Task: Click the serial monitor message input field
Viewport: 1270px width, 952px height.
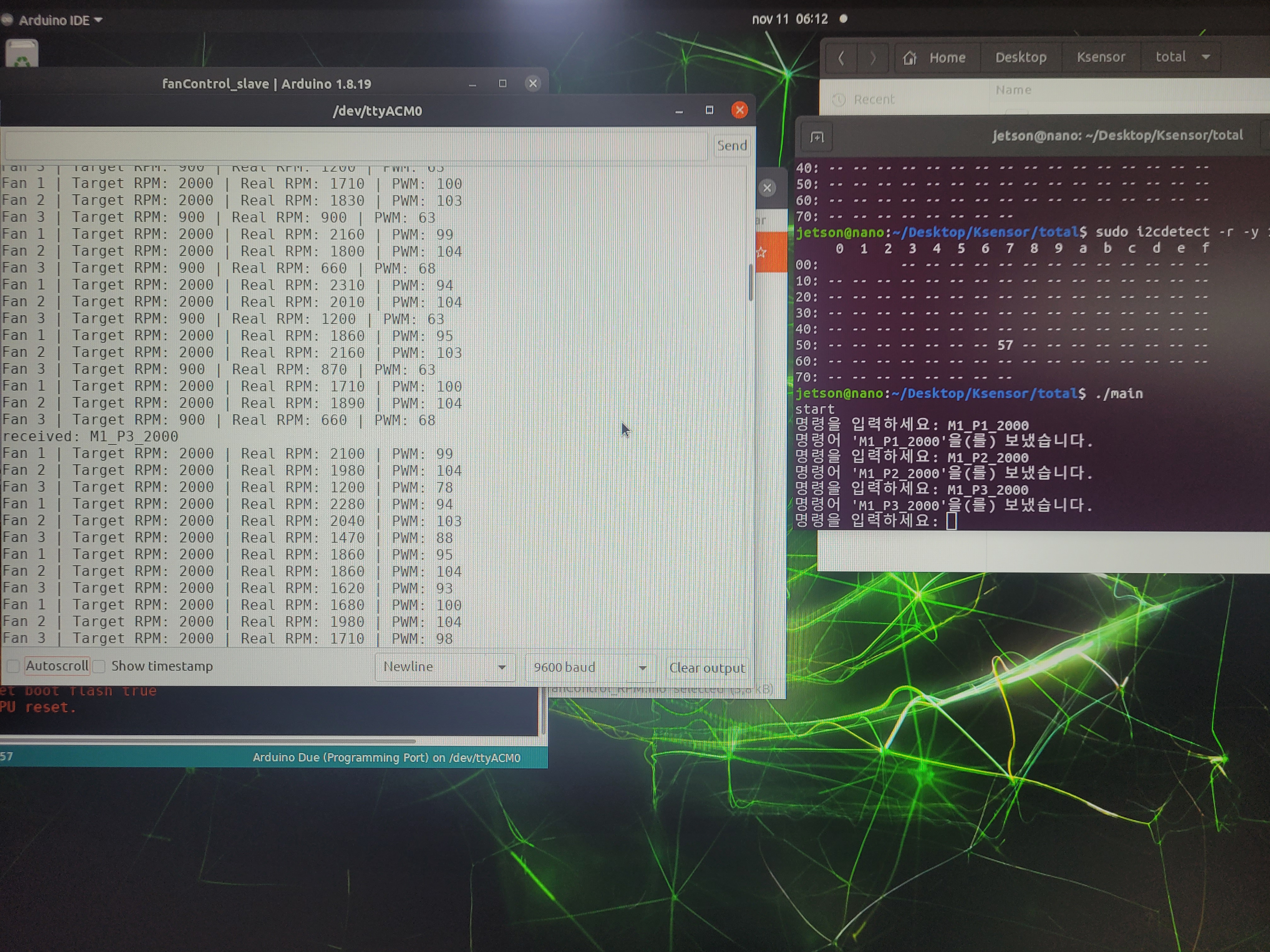Action: coord(356,146)
